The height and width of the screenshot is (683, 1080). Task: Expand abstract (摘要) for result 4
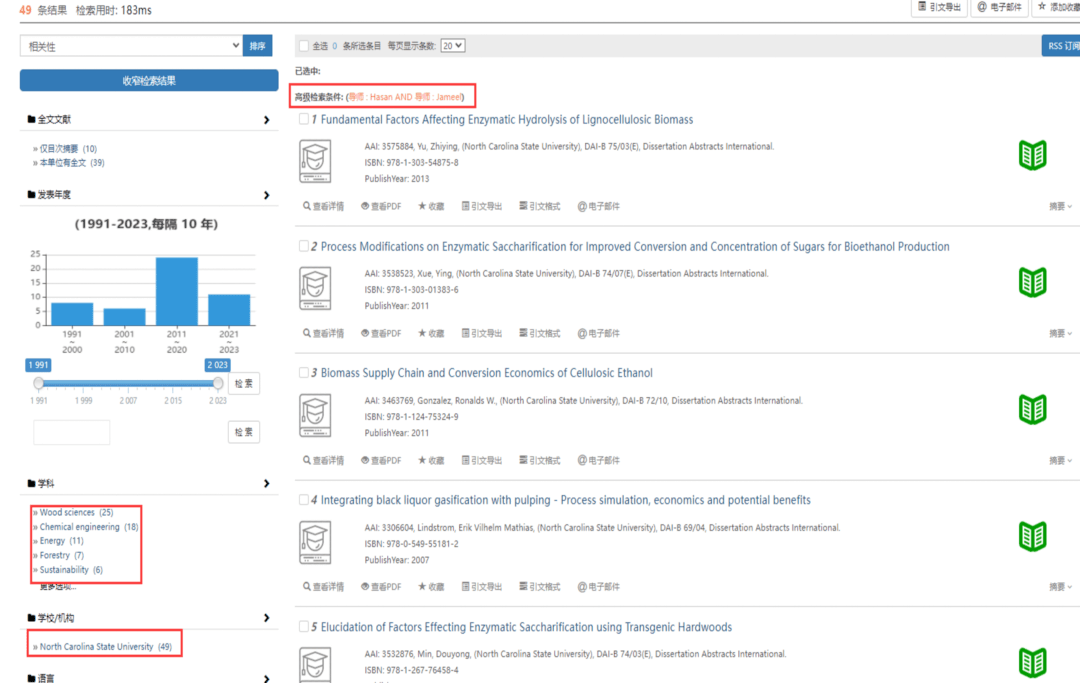coord(1060,587)
